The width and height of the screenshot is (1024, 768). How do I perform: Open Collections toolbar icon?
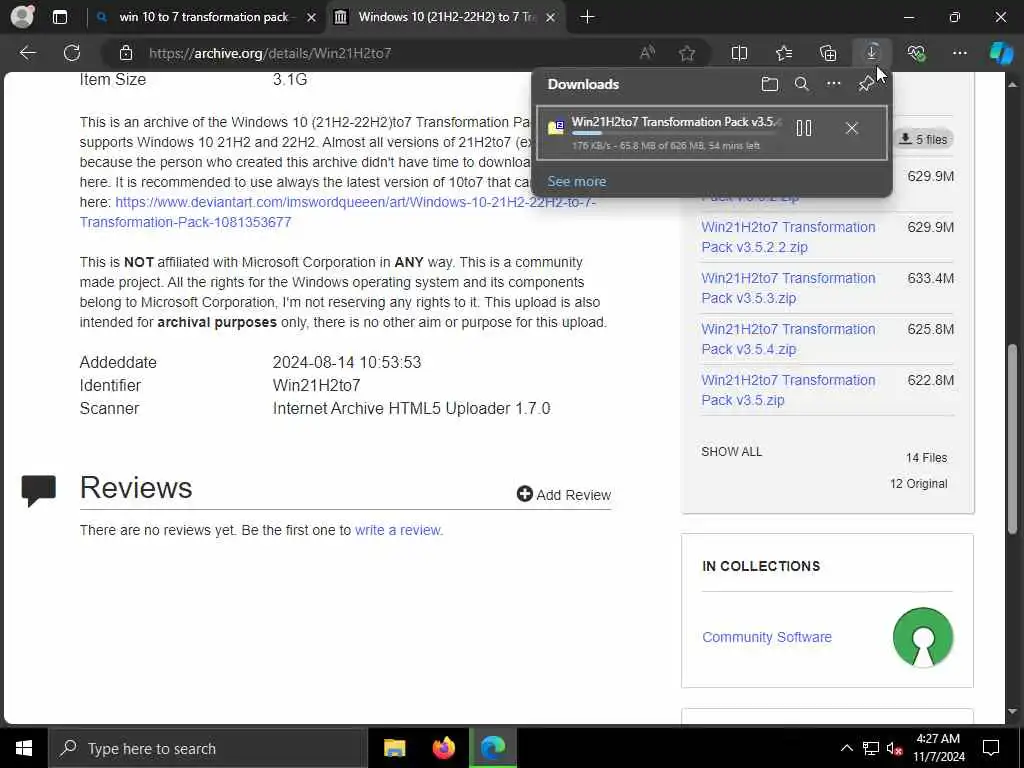pyautogui.click(x=827, y=53)
